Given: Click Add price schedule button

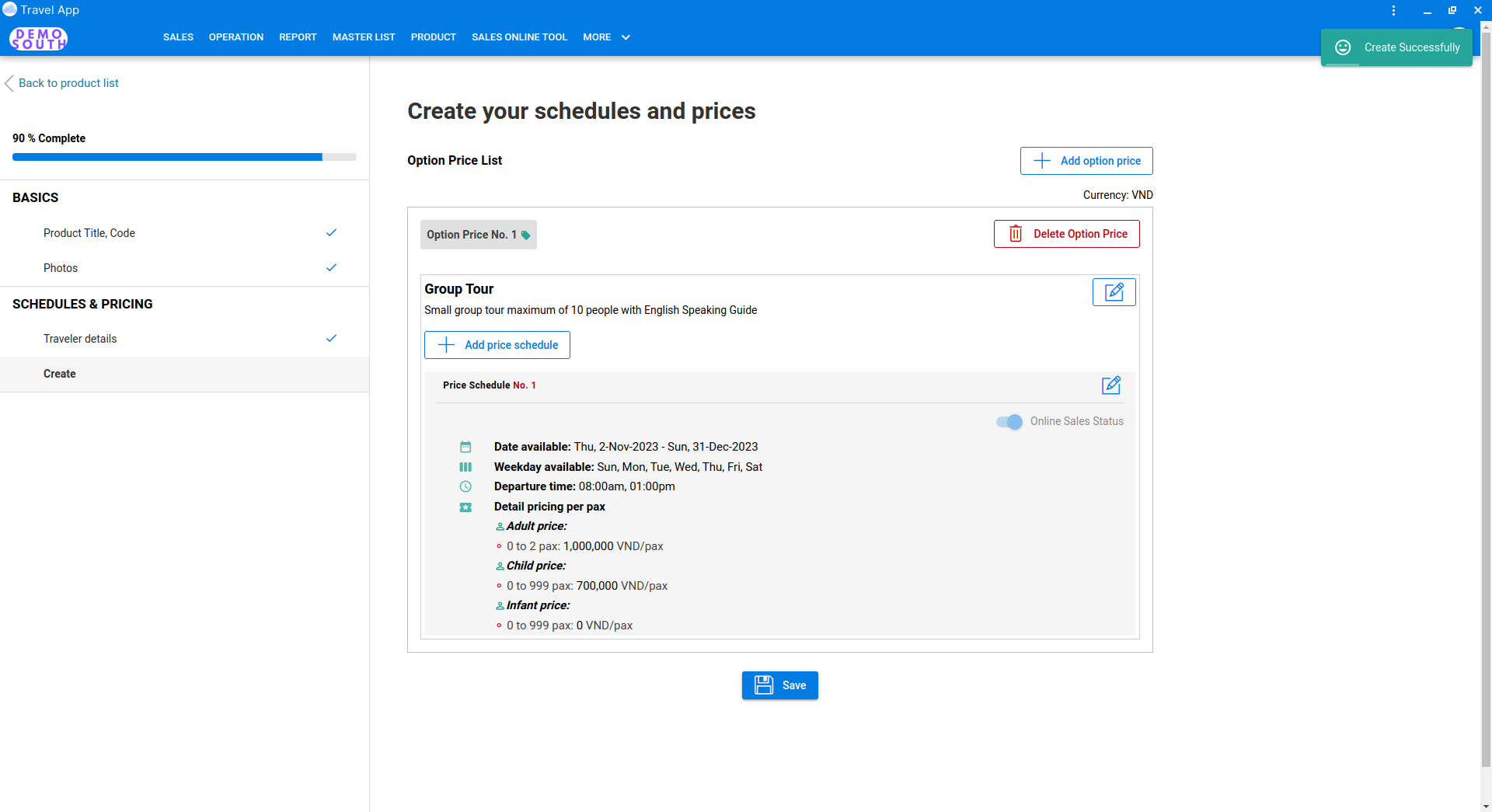Looking at the screenshot, I should pyautogui.click(x=497, y=345).
